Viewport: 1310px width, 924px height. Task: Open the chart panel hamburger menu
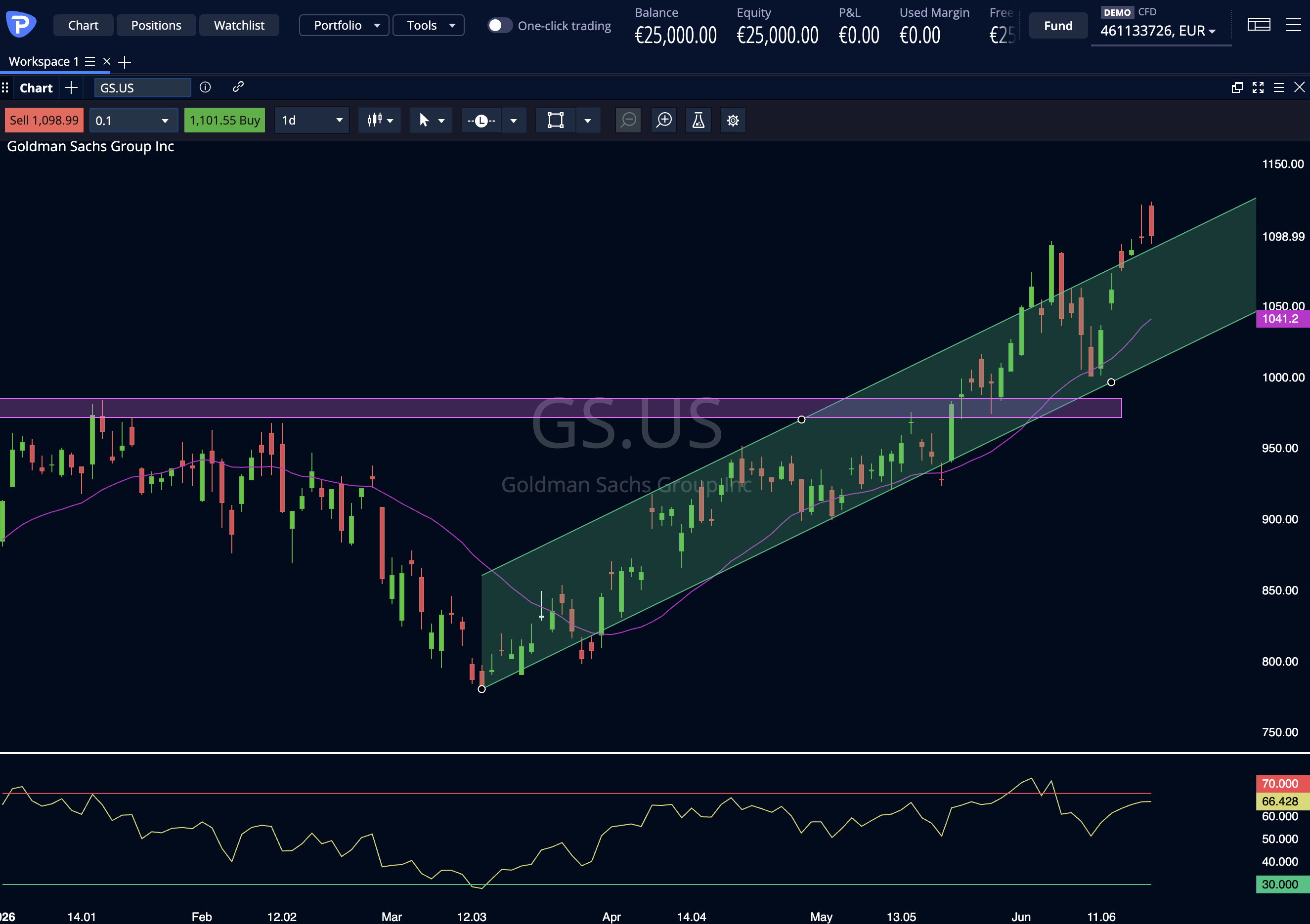[1279, 88]
